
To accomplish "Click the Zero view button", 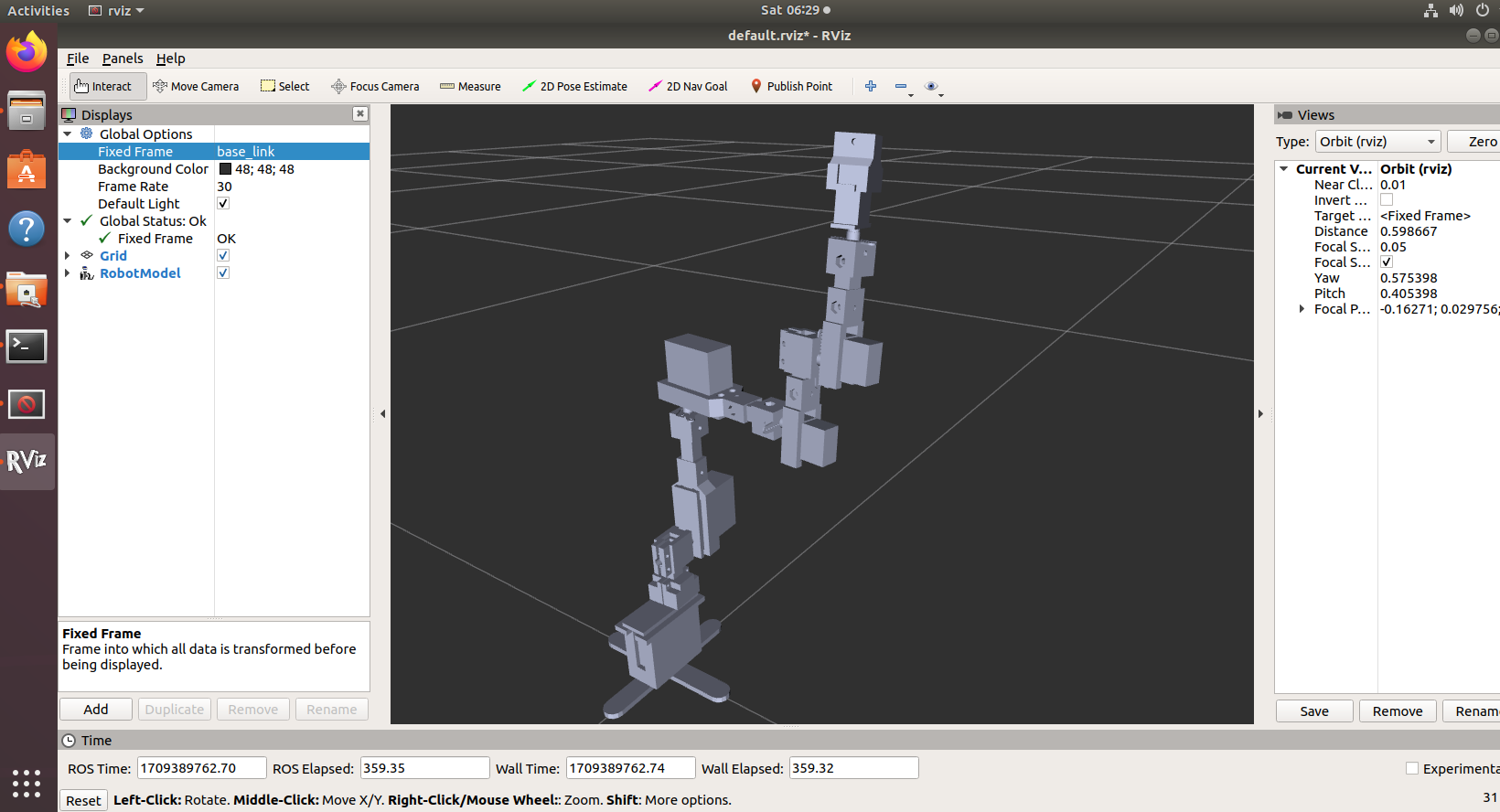I will click(1474, 141).
